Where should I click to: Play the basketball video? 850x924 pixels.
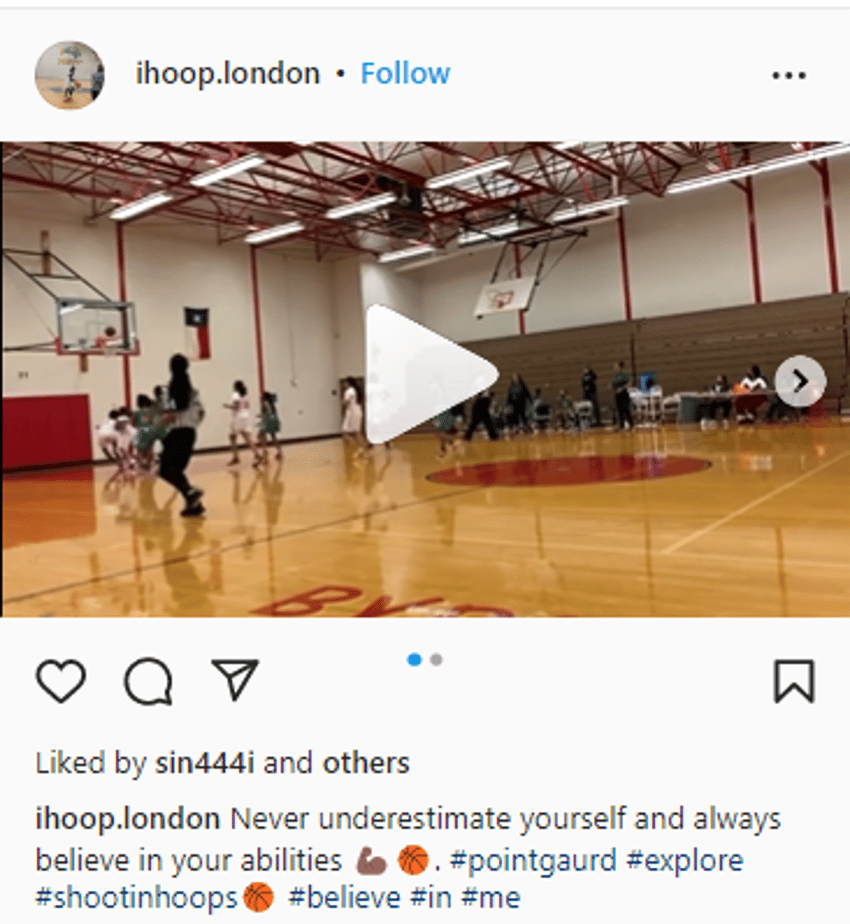click(431, 374)
